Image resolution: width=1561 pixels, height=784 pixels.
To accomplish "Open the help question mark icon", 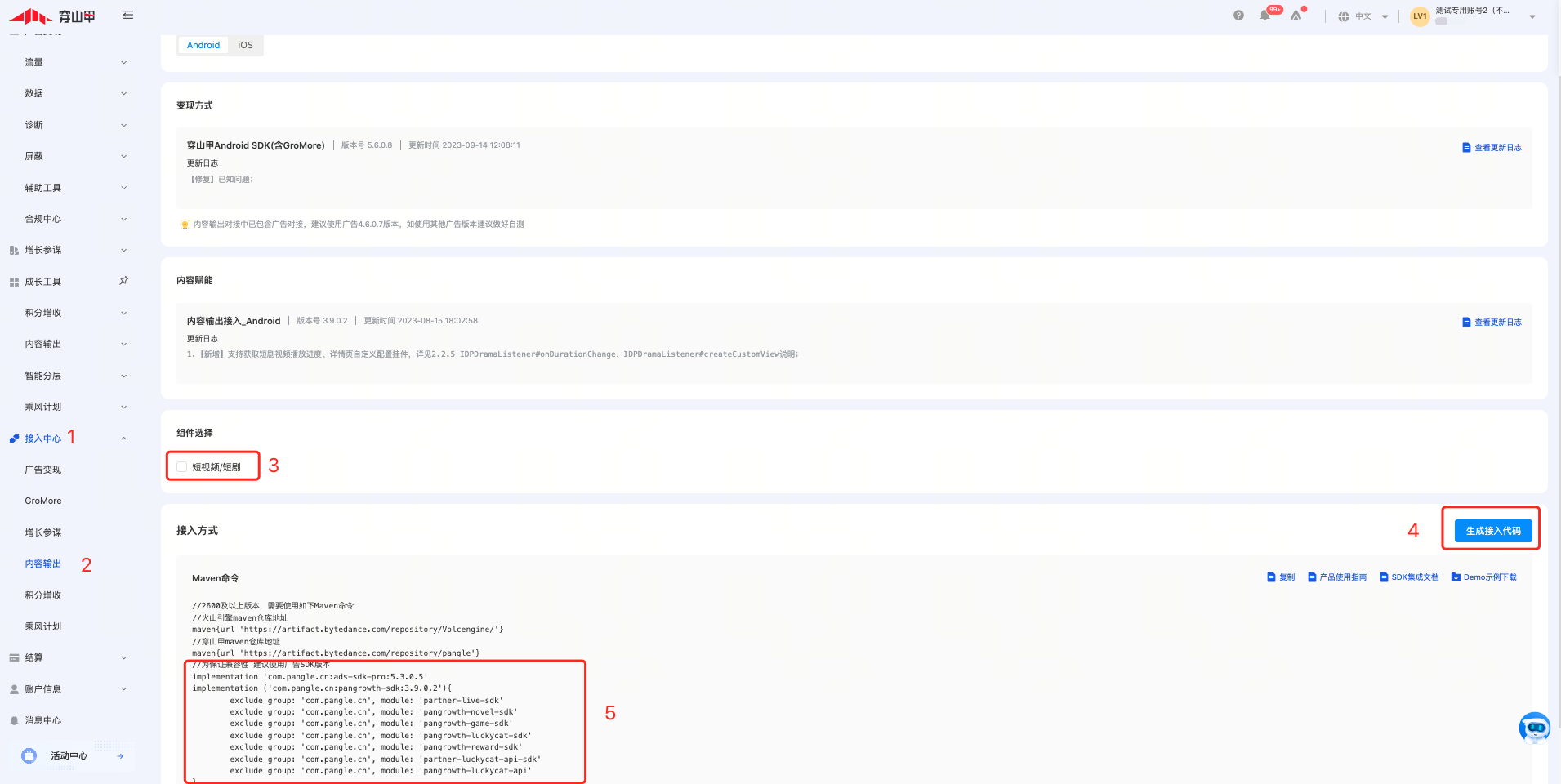I will point(1238,16).
